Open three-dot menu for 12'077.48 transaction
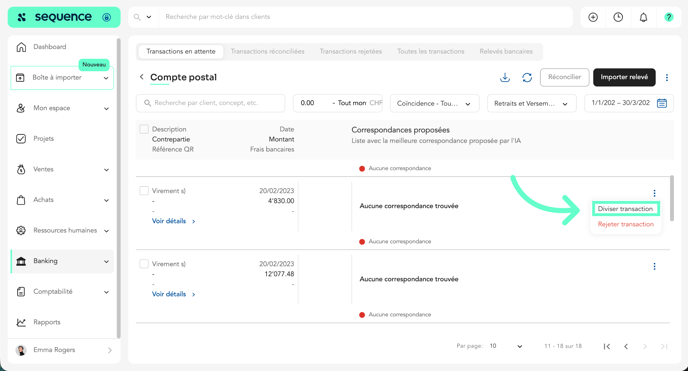The image size is (688, 371). pos(654,266)
